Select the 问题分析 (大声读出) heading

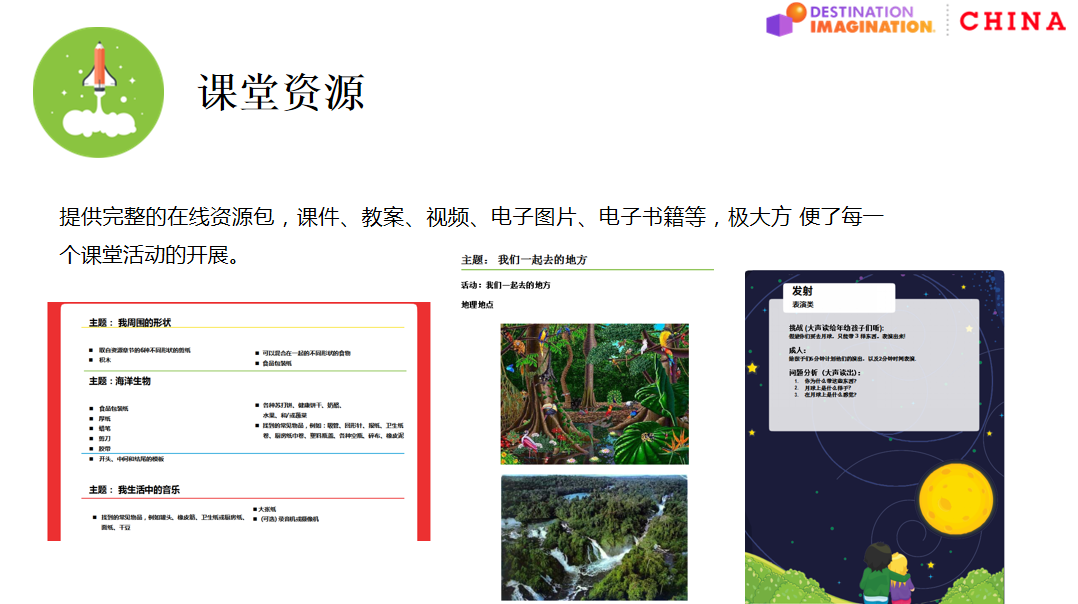pos(824,372)
